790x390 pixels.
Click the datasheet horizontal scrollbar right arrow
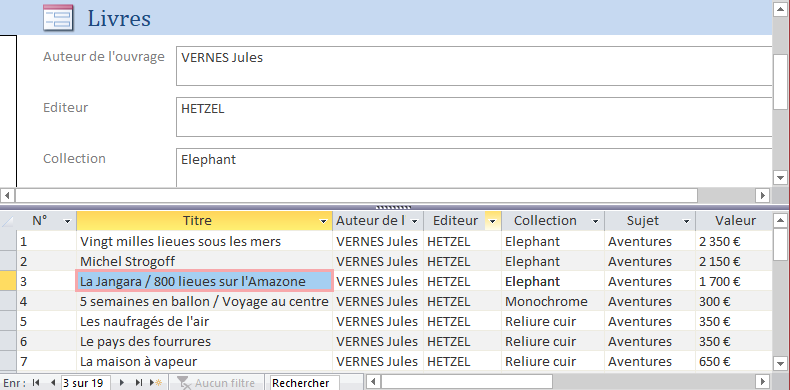pyautogui.click(x=763, y=382)
